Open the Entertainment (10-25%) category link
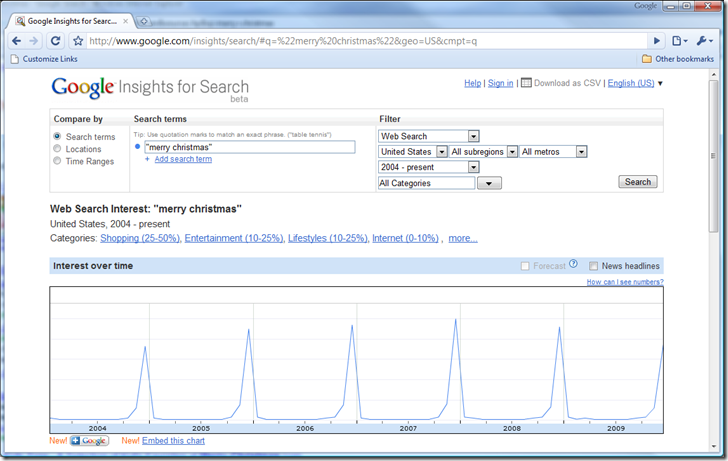728x461 pixels. (x=234, y=238)
